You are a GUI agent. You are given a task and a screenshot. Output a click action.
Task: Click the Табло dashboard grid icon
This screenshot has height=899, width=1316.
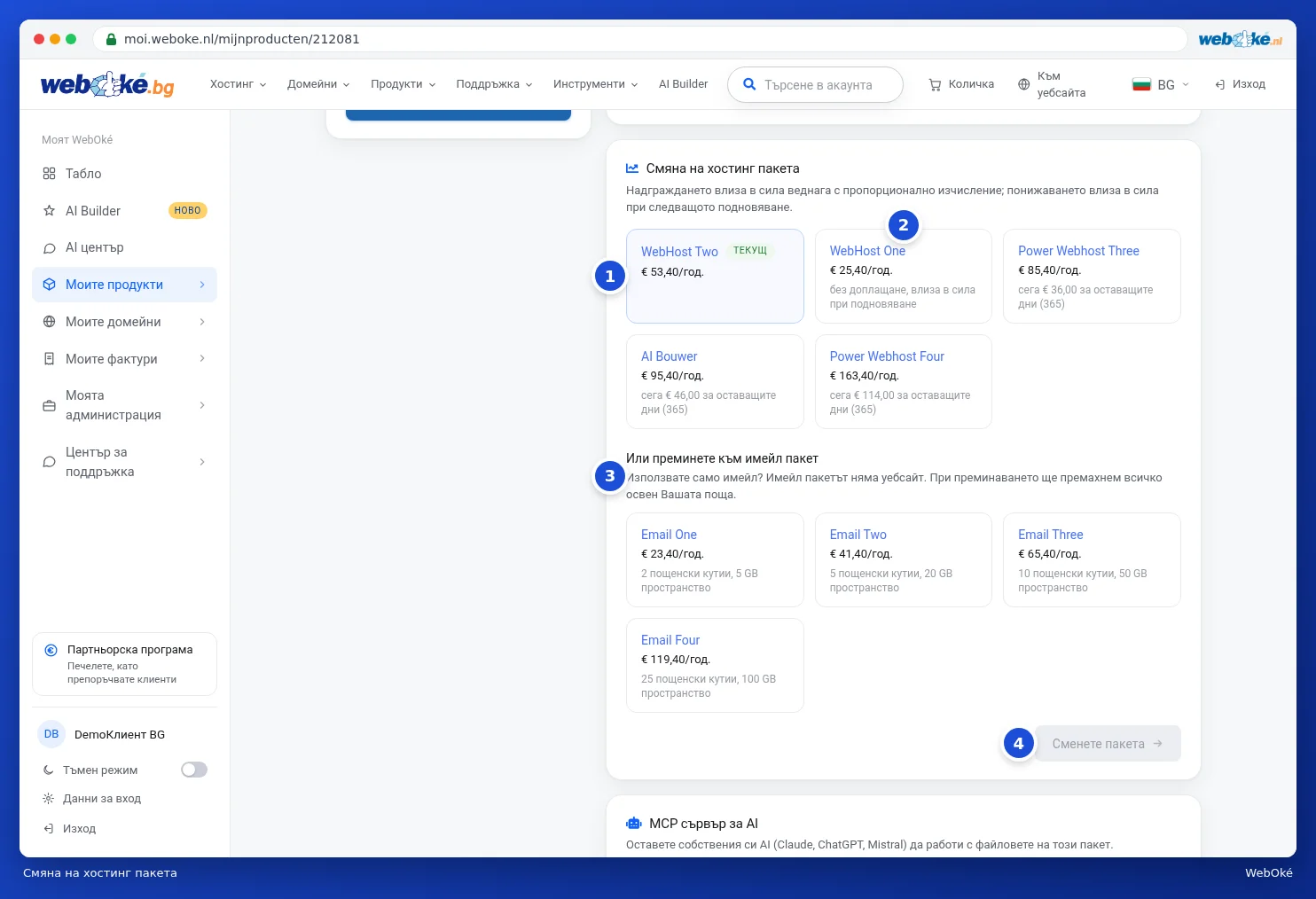[x=50, y=174]
